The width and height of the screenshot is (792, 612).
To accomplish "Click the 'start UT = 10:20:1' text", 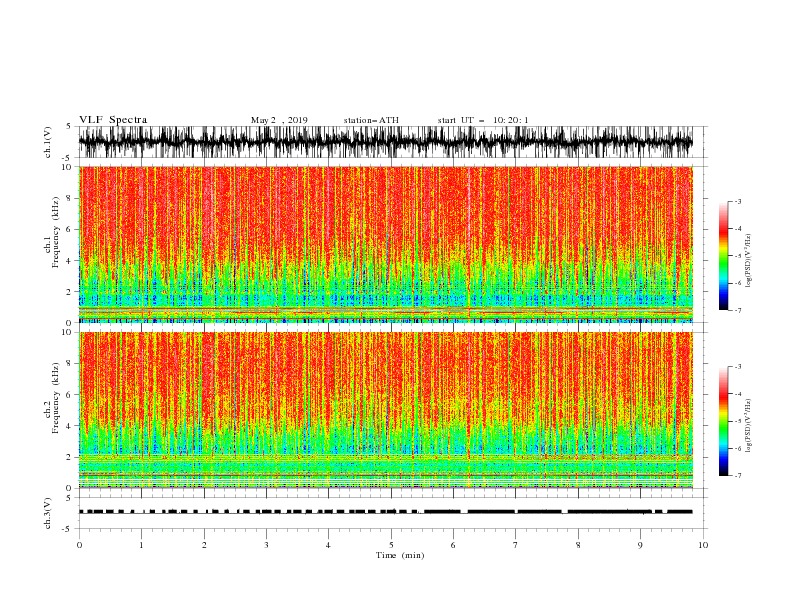I will (x=483, y=120).
